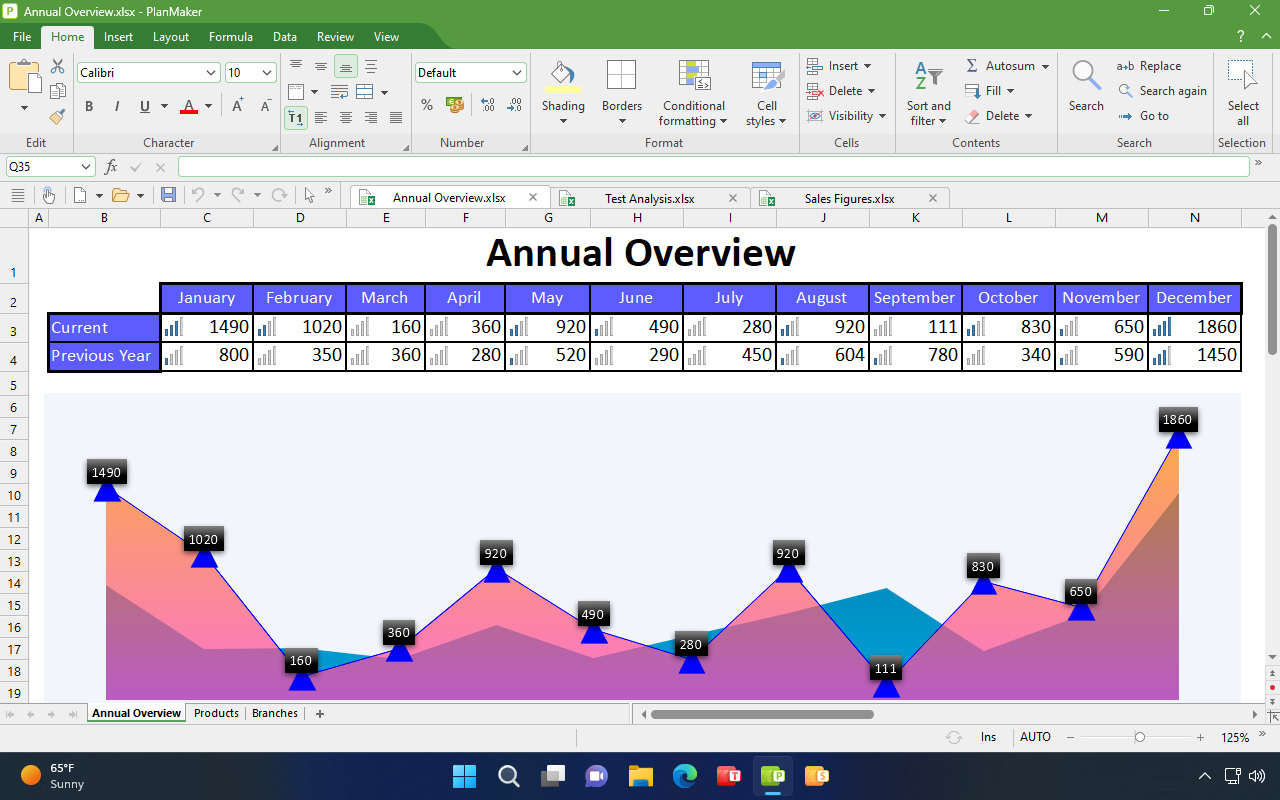This screenshot has width=1280, height=800.
Task: Select the Format painter brush icon
Action: click(57, 116)
